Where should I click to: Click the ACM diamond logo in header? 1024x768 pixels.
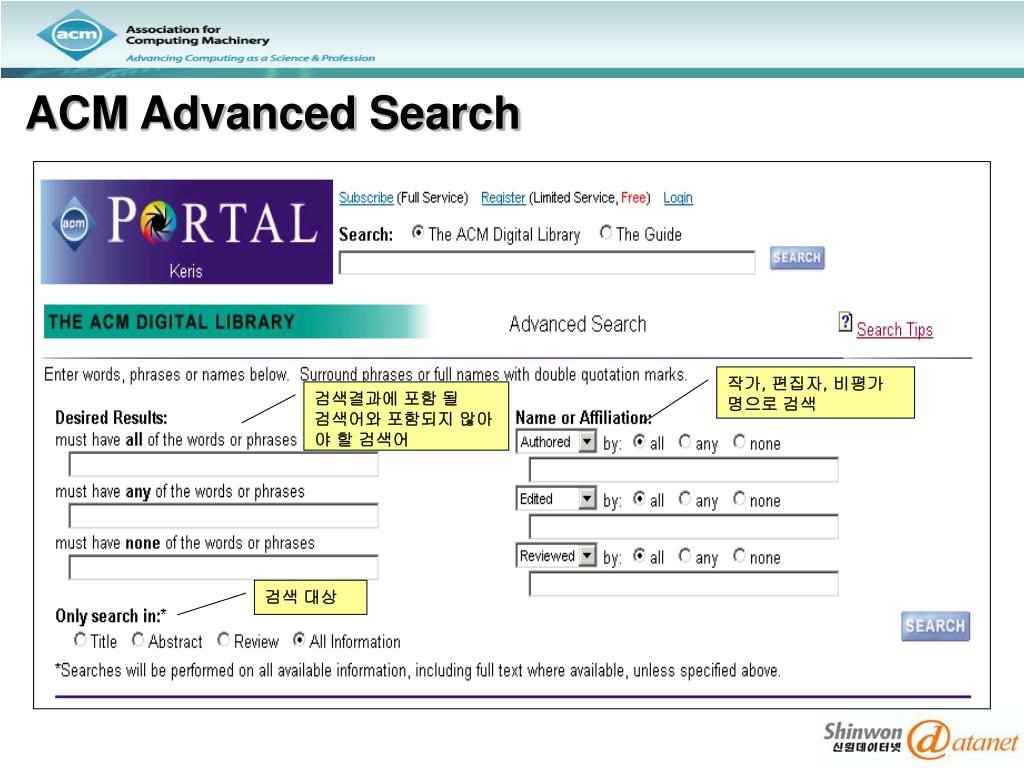click(x=78, y=35)
